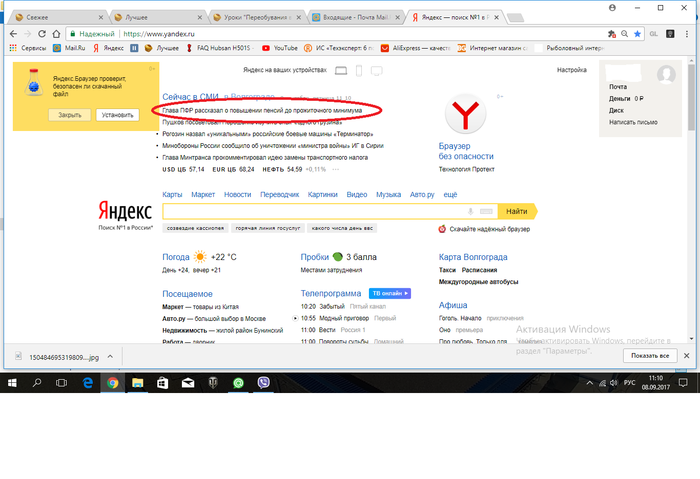This screenshot has width=700, height=479.
Task: Click the Yandex Browser Y logo
Action: click(465, 114)
